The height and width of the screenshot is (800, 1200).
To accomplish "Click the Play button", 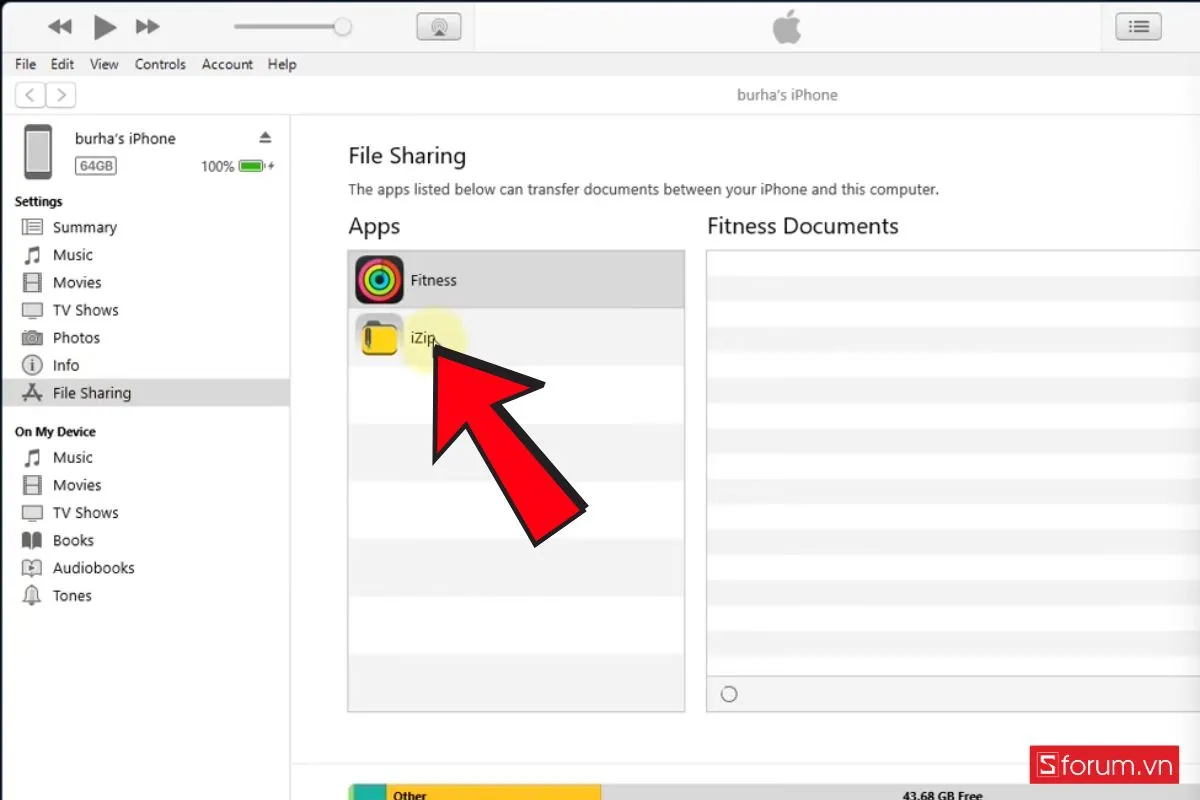I will (104, 27).
